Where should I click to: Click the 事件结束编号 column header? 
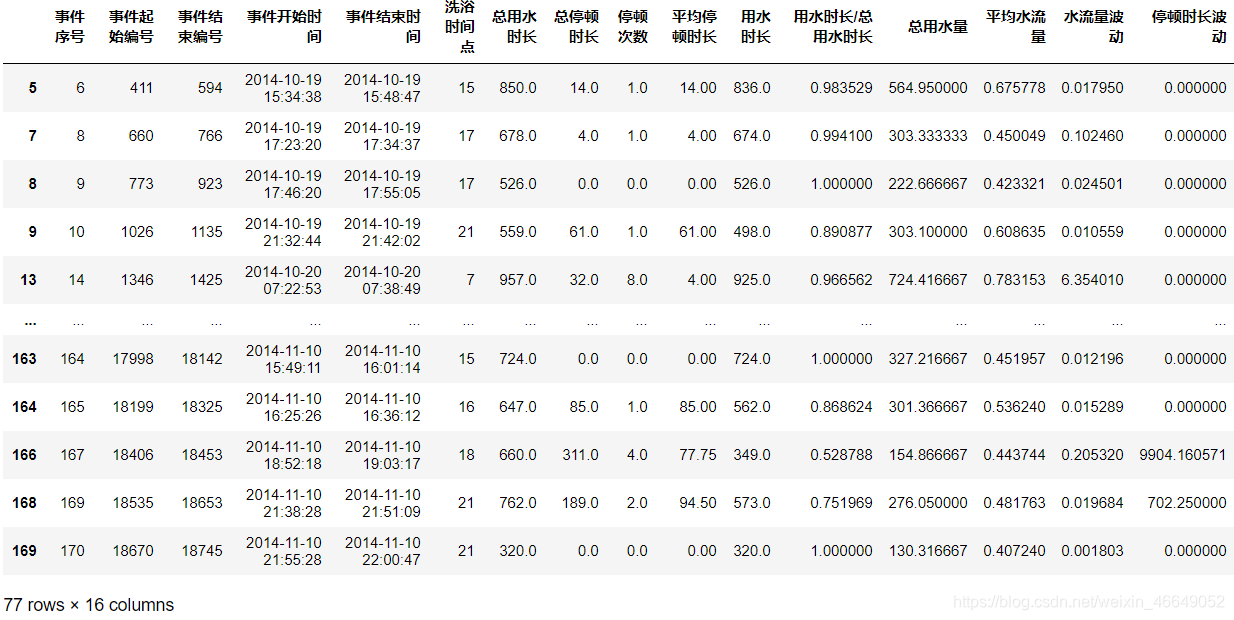[x=200, y=27]
